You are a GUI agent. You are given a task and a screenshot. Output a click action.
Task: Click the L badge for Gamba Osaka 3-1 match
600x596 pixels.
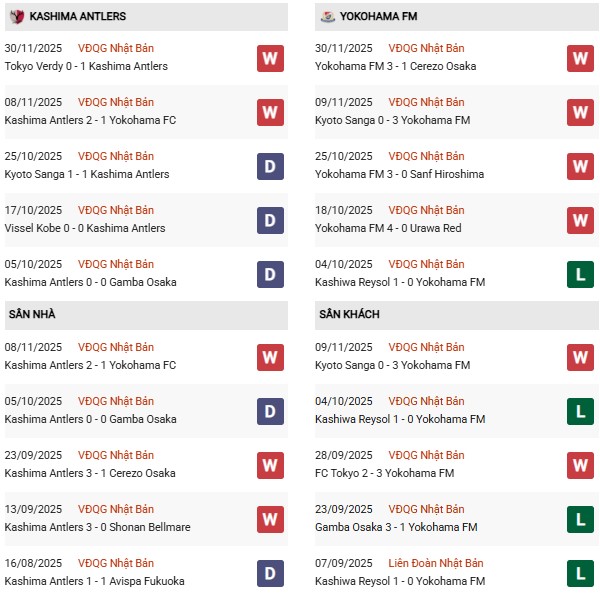click(580, 518)
